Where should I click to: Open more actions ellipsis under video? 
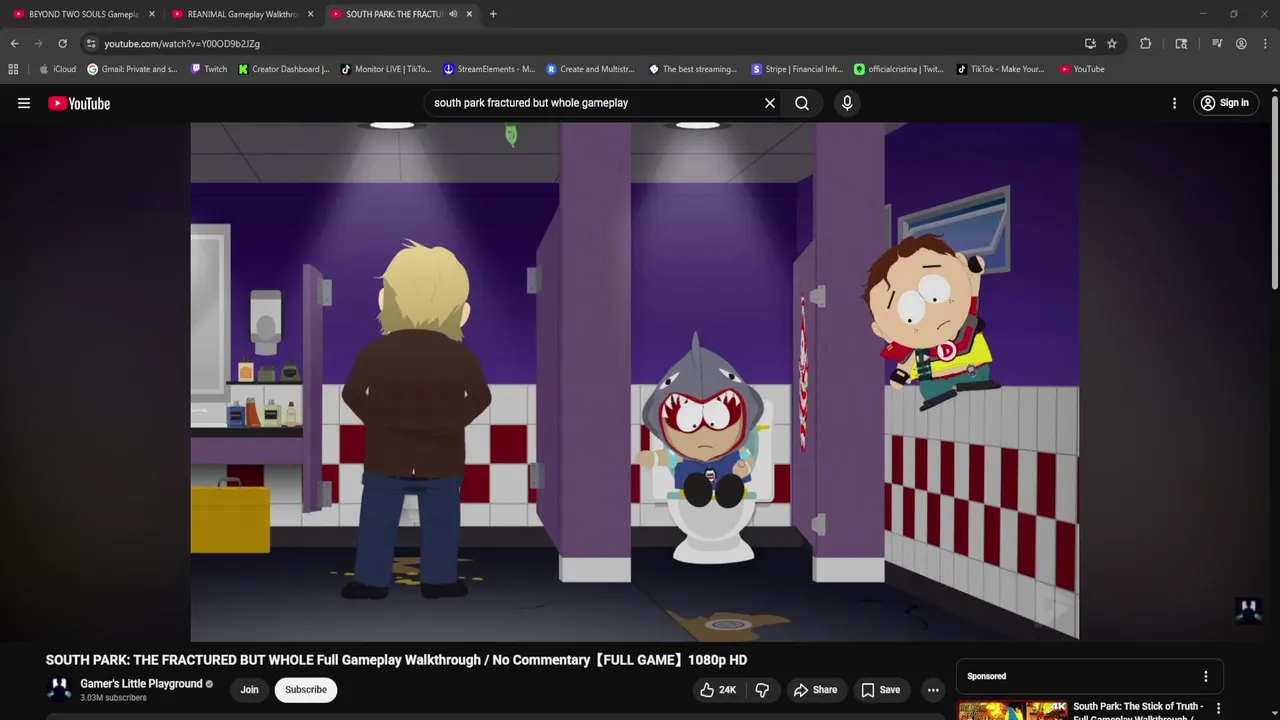933,690
